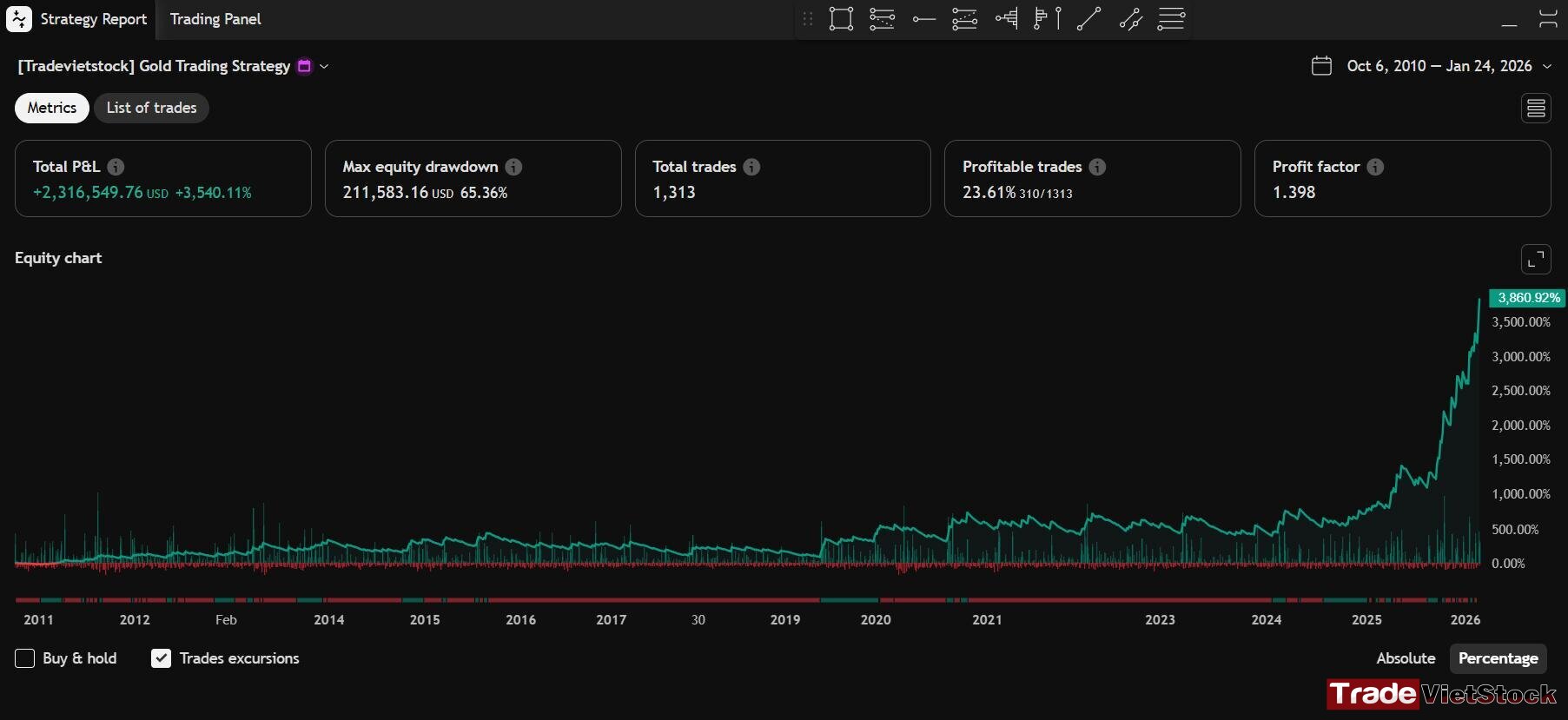
Task: Click the 1,313 total trades value
Action: coord(674,193)
